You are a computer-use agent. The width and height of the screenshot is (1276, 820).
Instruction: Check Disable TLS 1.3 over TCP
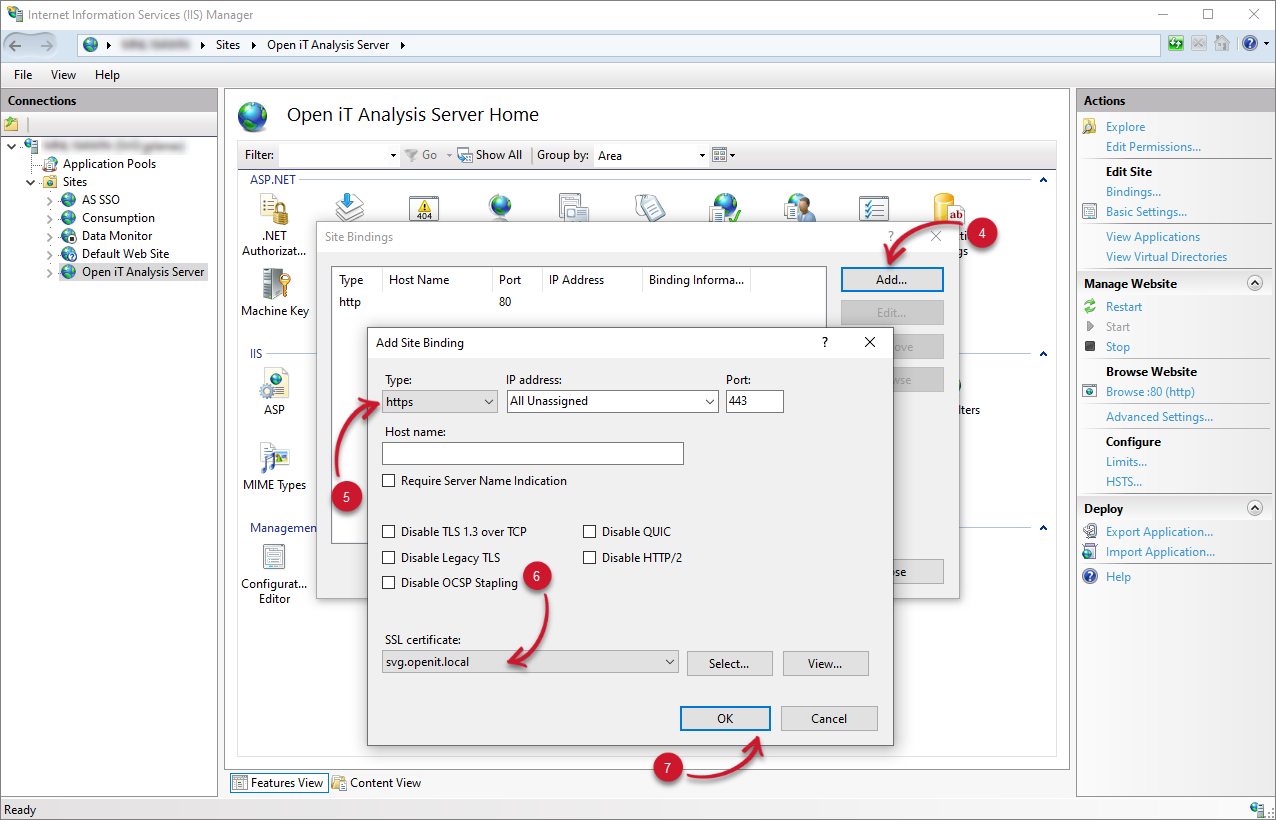click(389, 532)
